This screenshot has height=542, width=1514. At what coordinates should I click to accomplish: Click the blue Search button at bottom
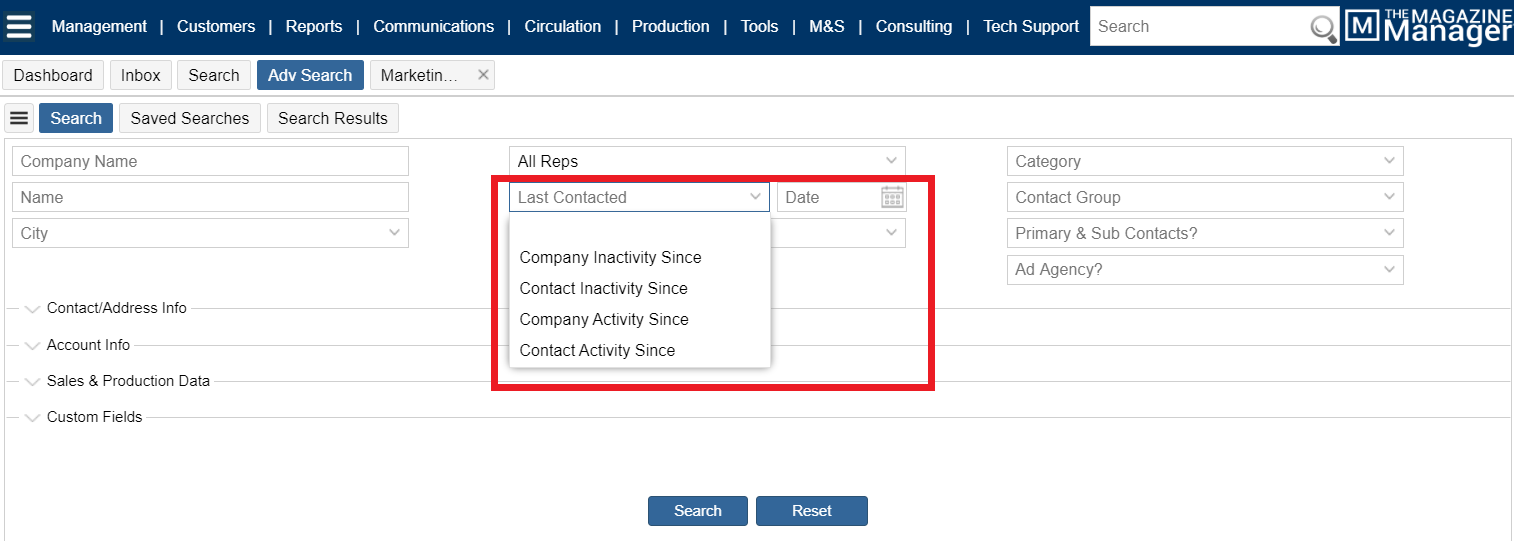pos(697,511)
